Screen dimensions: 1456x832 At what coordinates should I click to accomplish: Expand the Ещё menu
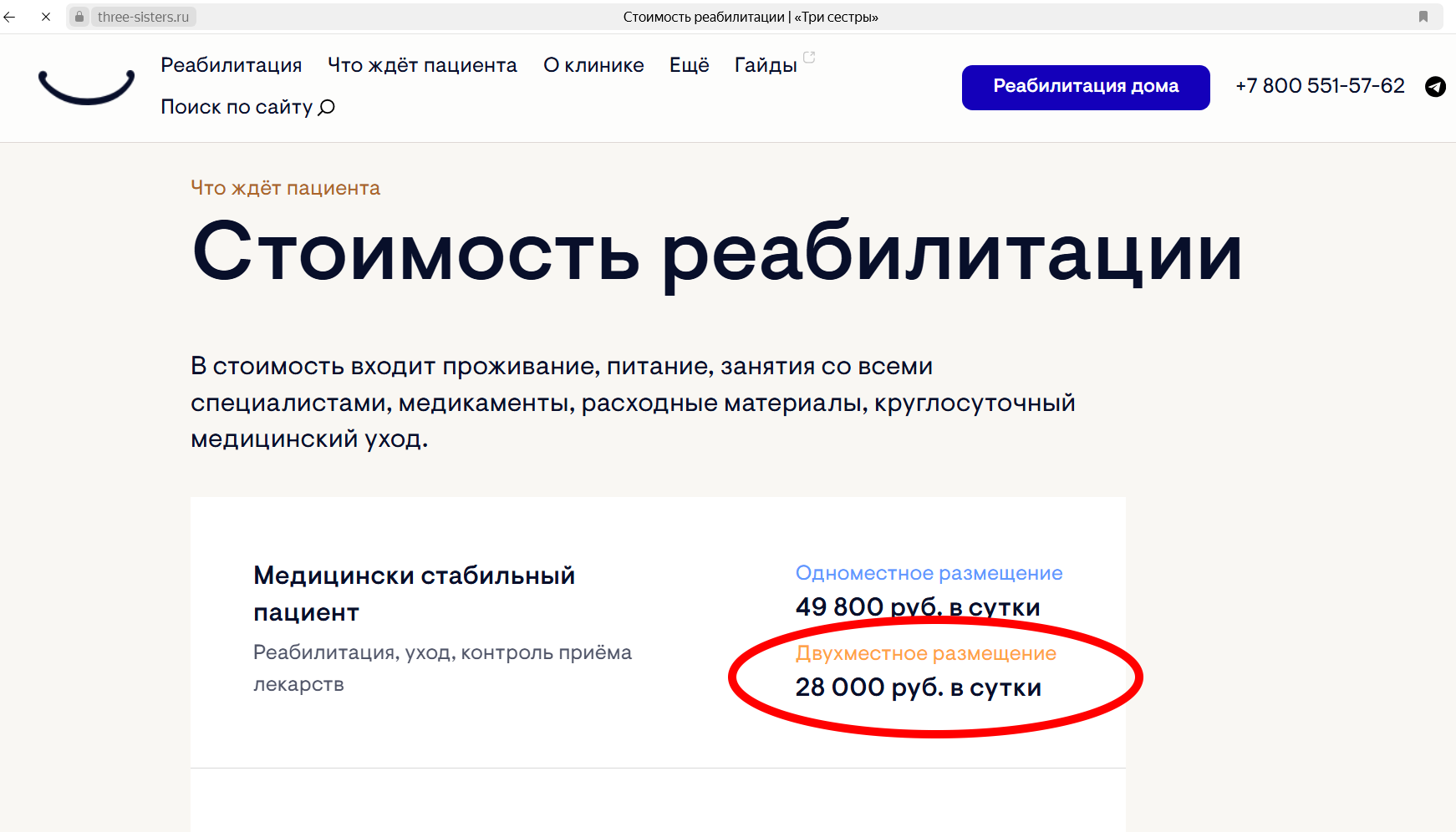click(x=689, y=65)
